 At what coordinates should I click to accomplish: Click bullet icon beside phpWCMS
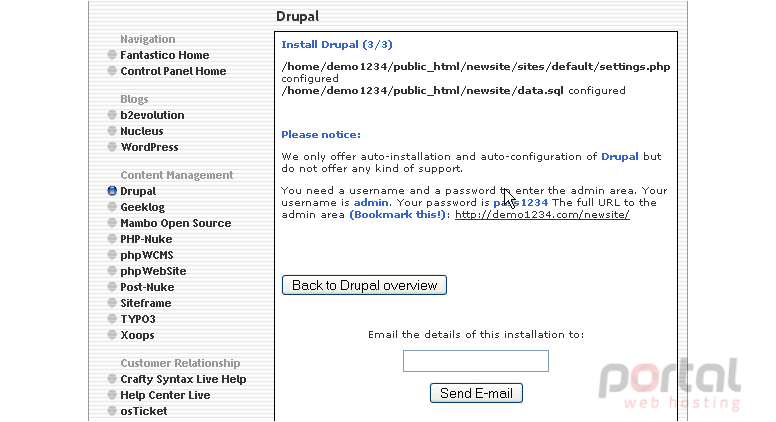coord(112,255)
